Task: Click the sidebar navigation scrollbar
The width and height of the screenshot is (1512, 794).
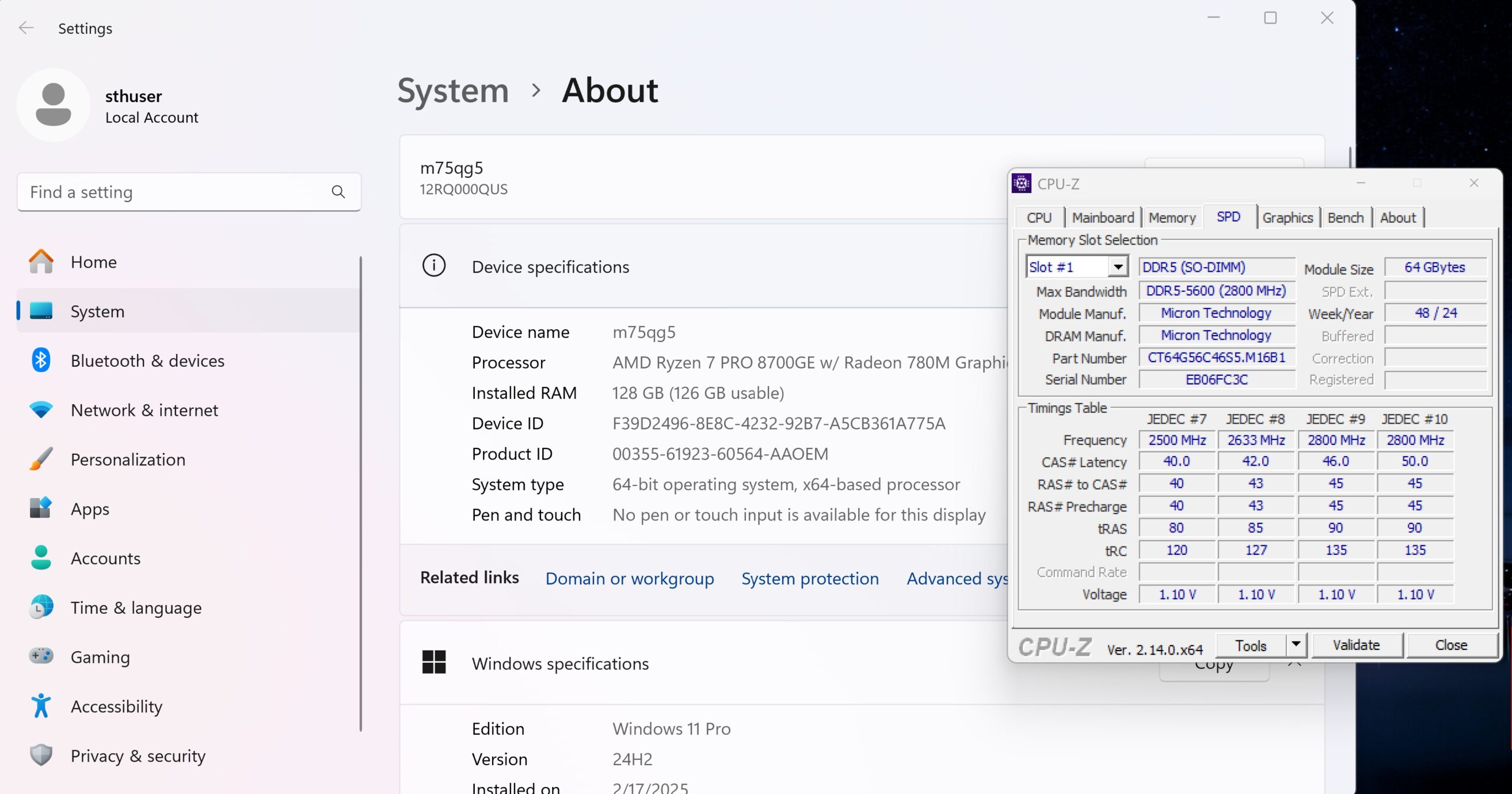Action: 360,494
